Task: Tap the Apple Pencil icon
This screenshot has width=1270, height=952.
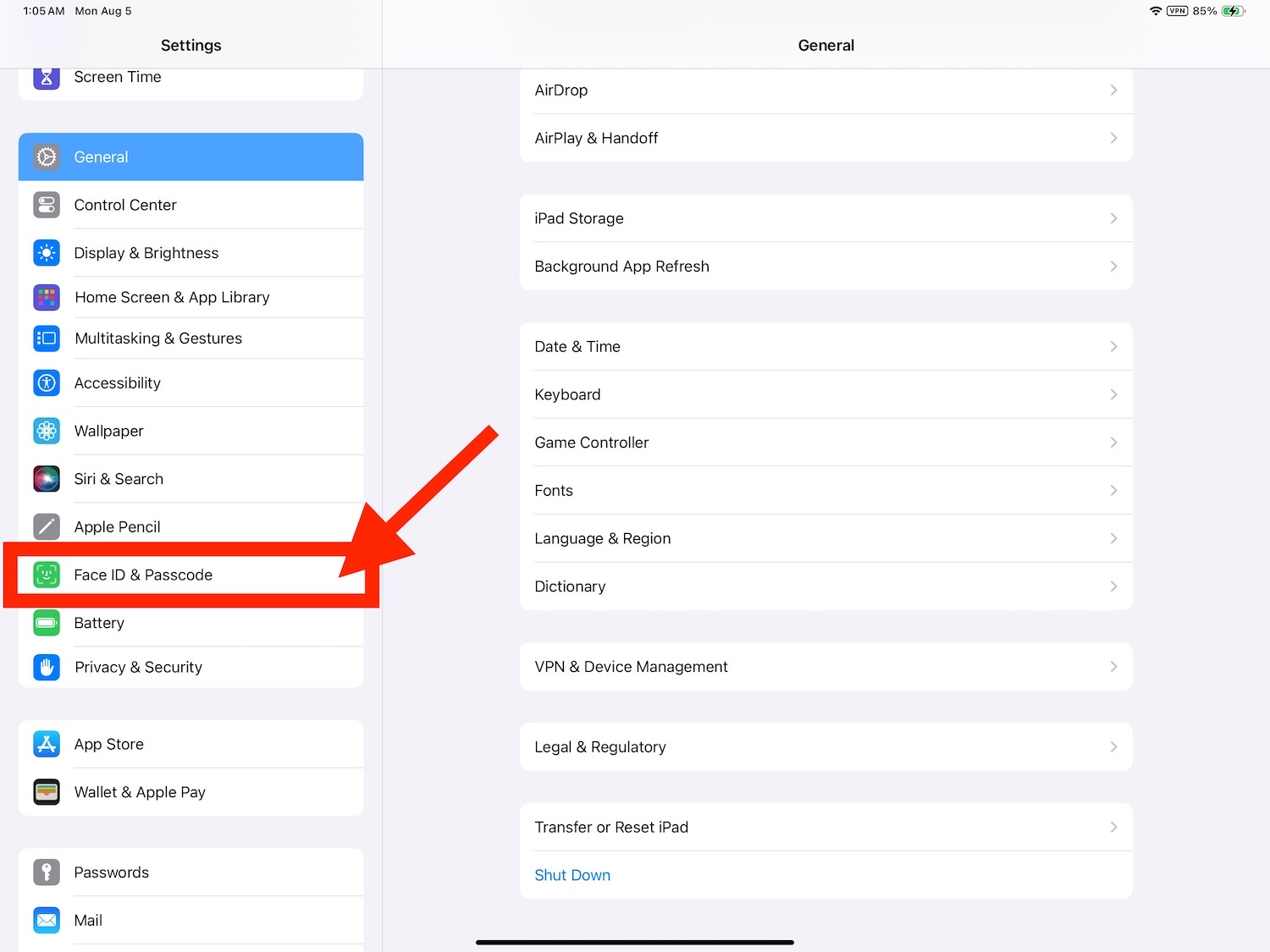Action: coord(47,526)
